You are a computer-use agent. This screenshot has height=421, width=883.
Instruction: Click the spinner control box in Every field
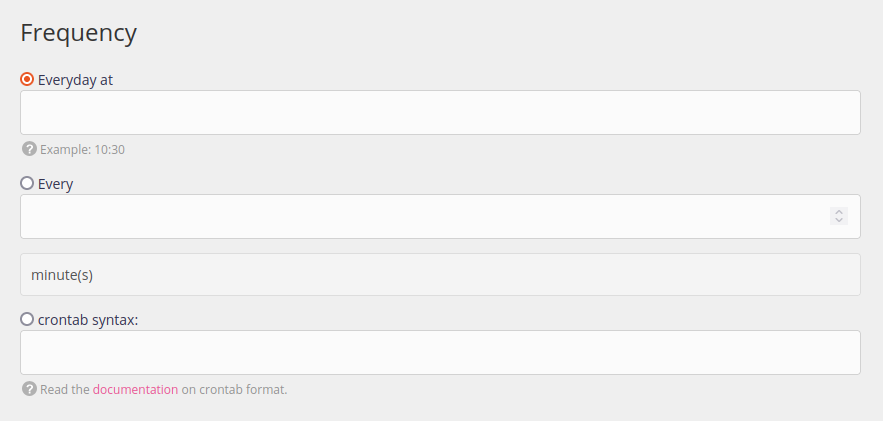pyautogui.click(x=839, y=216)
